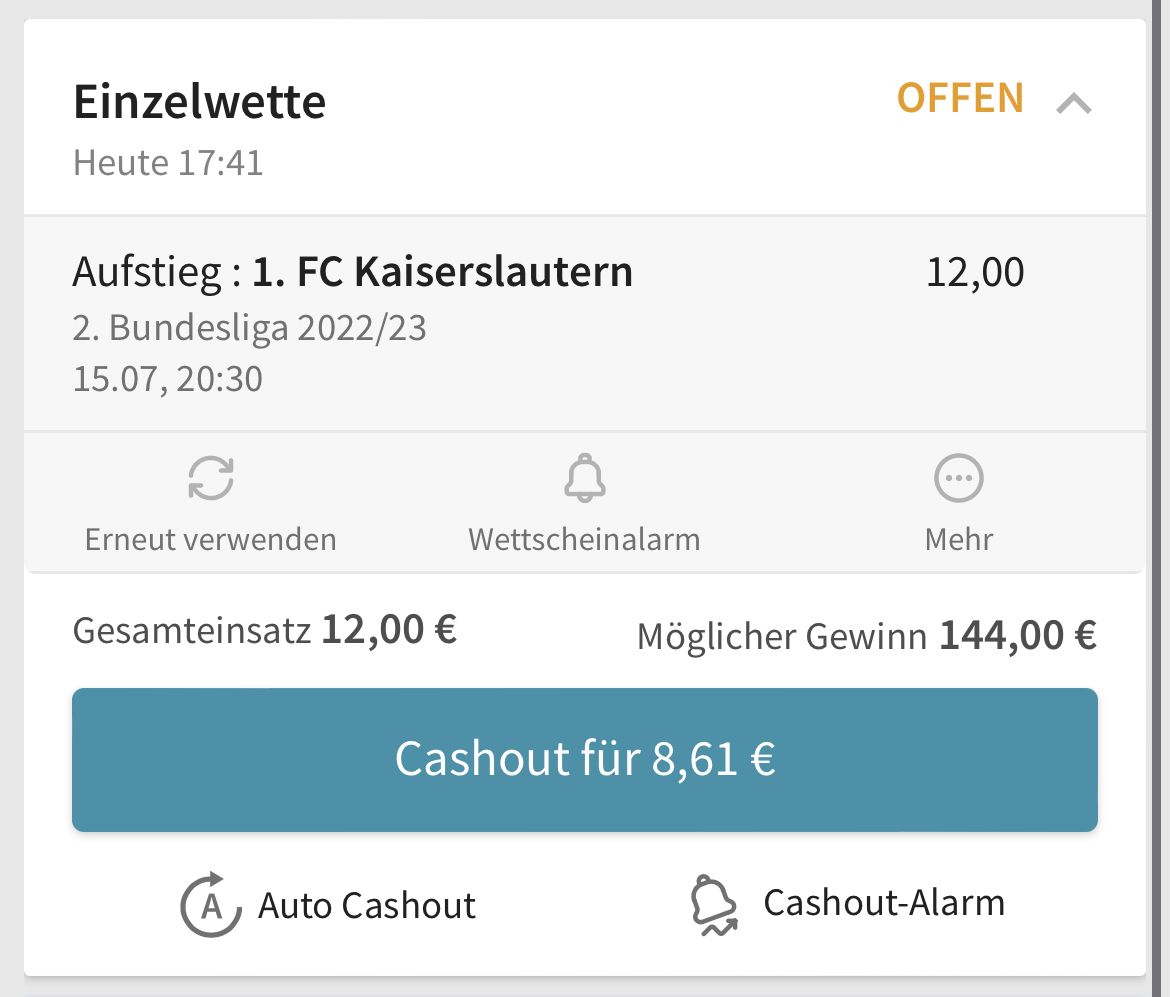Viewport: 1170px width, 997px height.
Task: Click the Auto Cashout circular A icon
Action: (210, 905)
